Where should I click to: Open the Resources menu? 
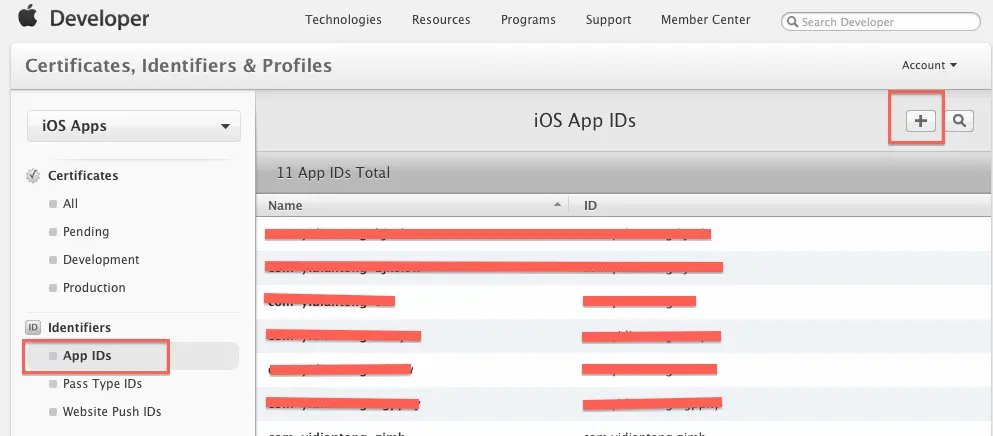tap(441, 20)
